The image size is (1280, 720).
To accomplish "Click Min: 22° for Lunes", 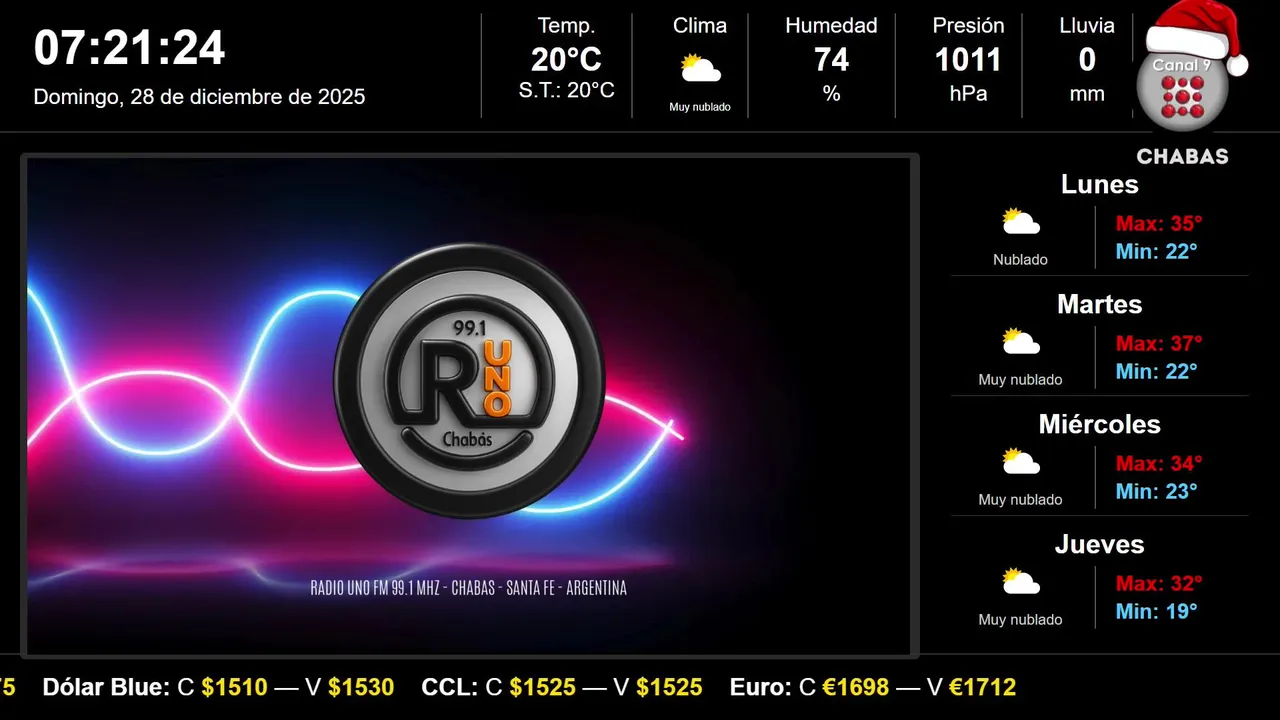I will 1156,251.
